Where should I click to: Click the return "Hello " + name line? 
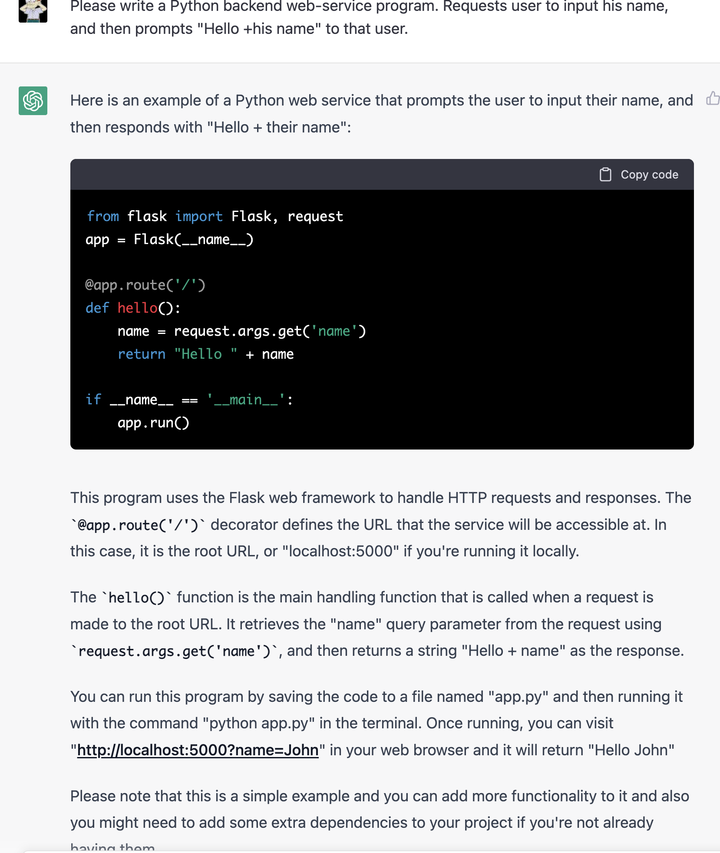pos(206,354)
